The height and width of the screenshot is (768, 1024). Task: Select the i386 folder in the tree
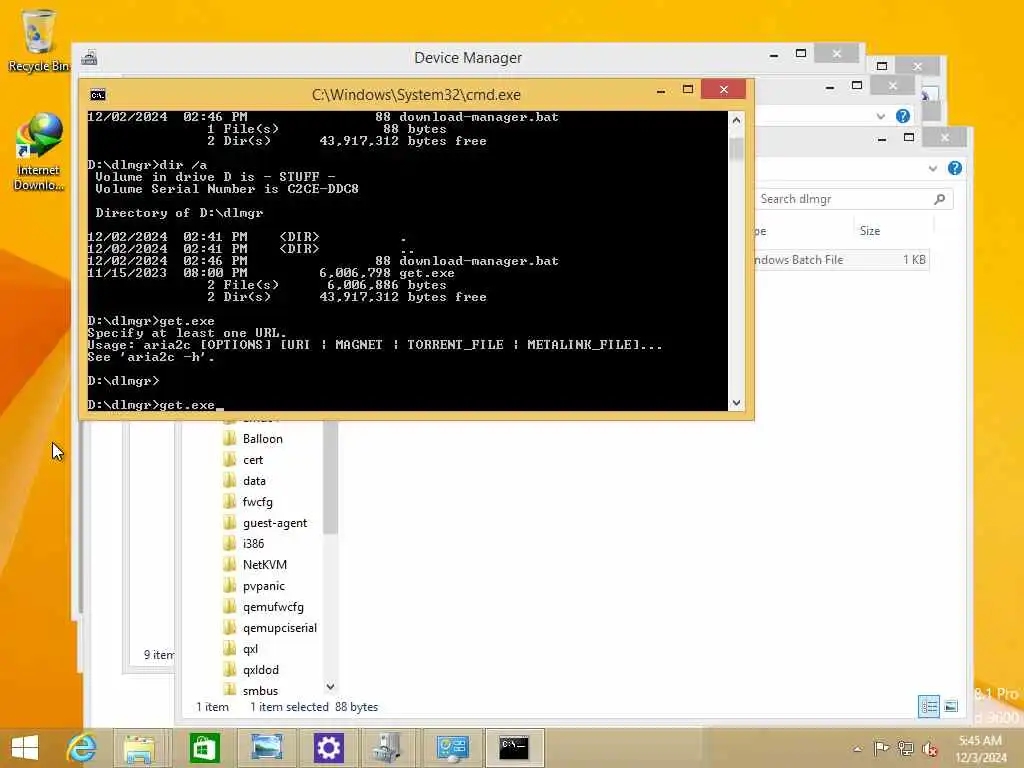pos(253,543)
